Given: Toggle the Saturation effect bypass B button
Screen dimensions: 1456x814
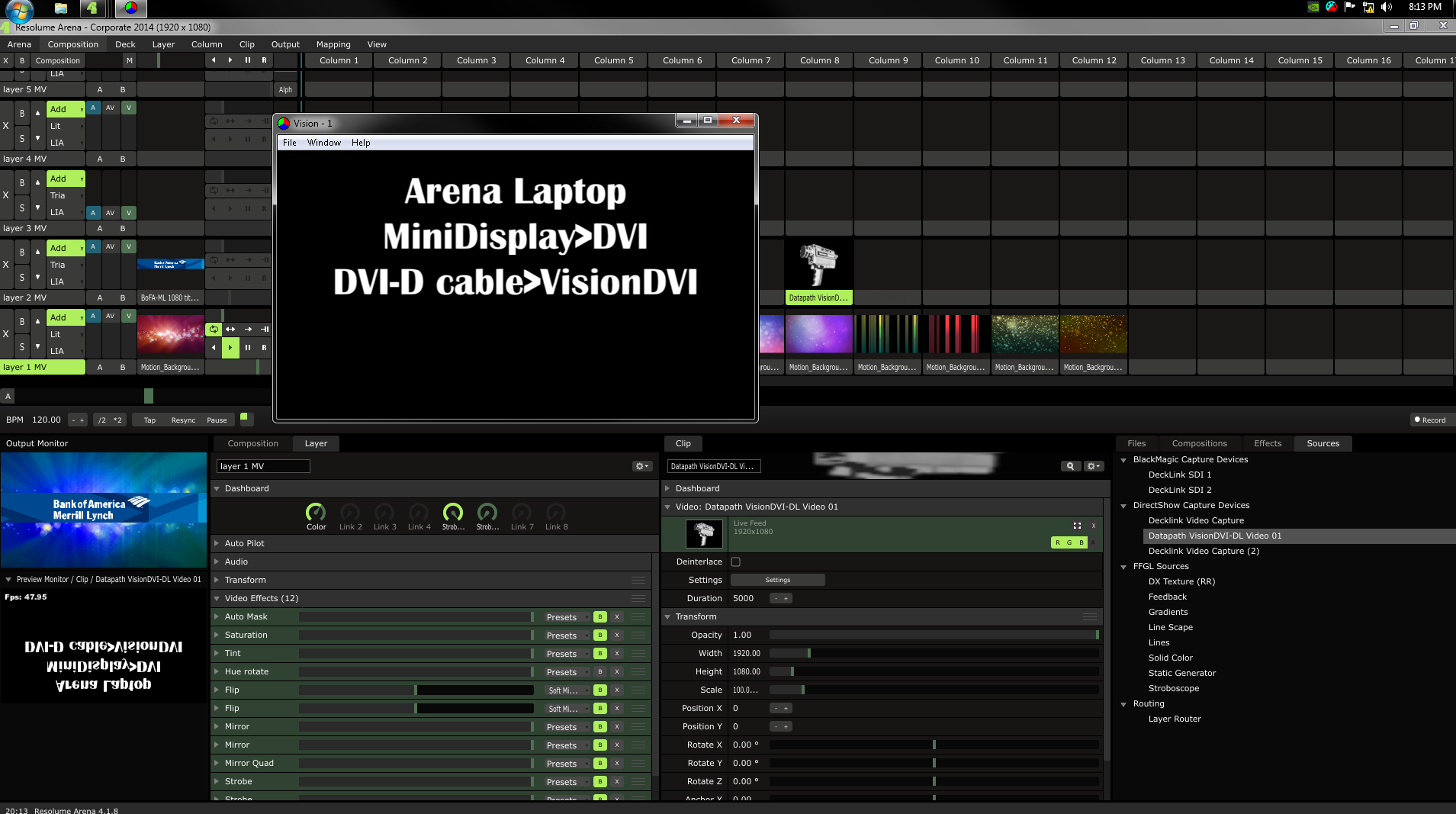Looking at the screenshot, I should pos(600,635).
